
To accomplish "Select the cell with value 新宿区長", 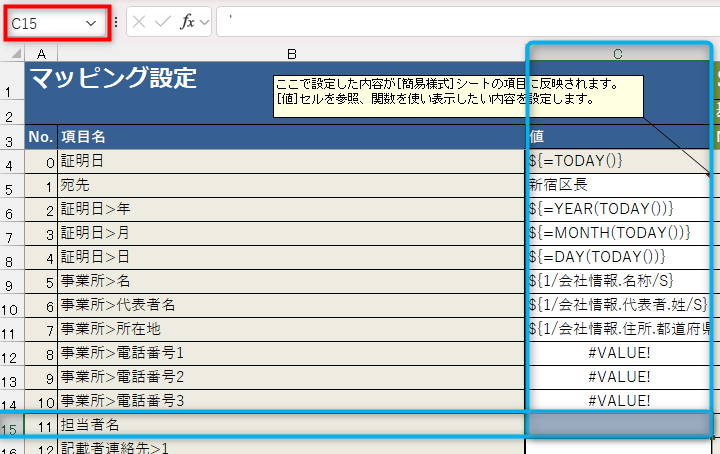I will (617, 185).
